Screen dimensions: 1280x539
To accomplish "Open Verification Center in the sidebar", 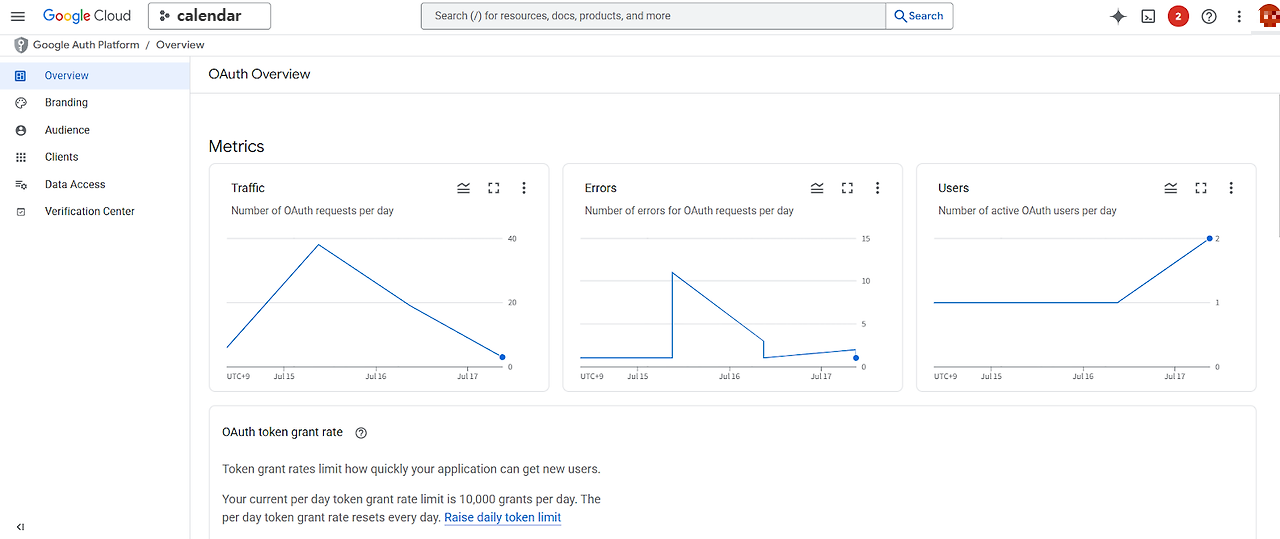I will (x=94, y=211).
